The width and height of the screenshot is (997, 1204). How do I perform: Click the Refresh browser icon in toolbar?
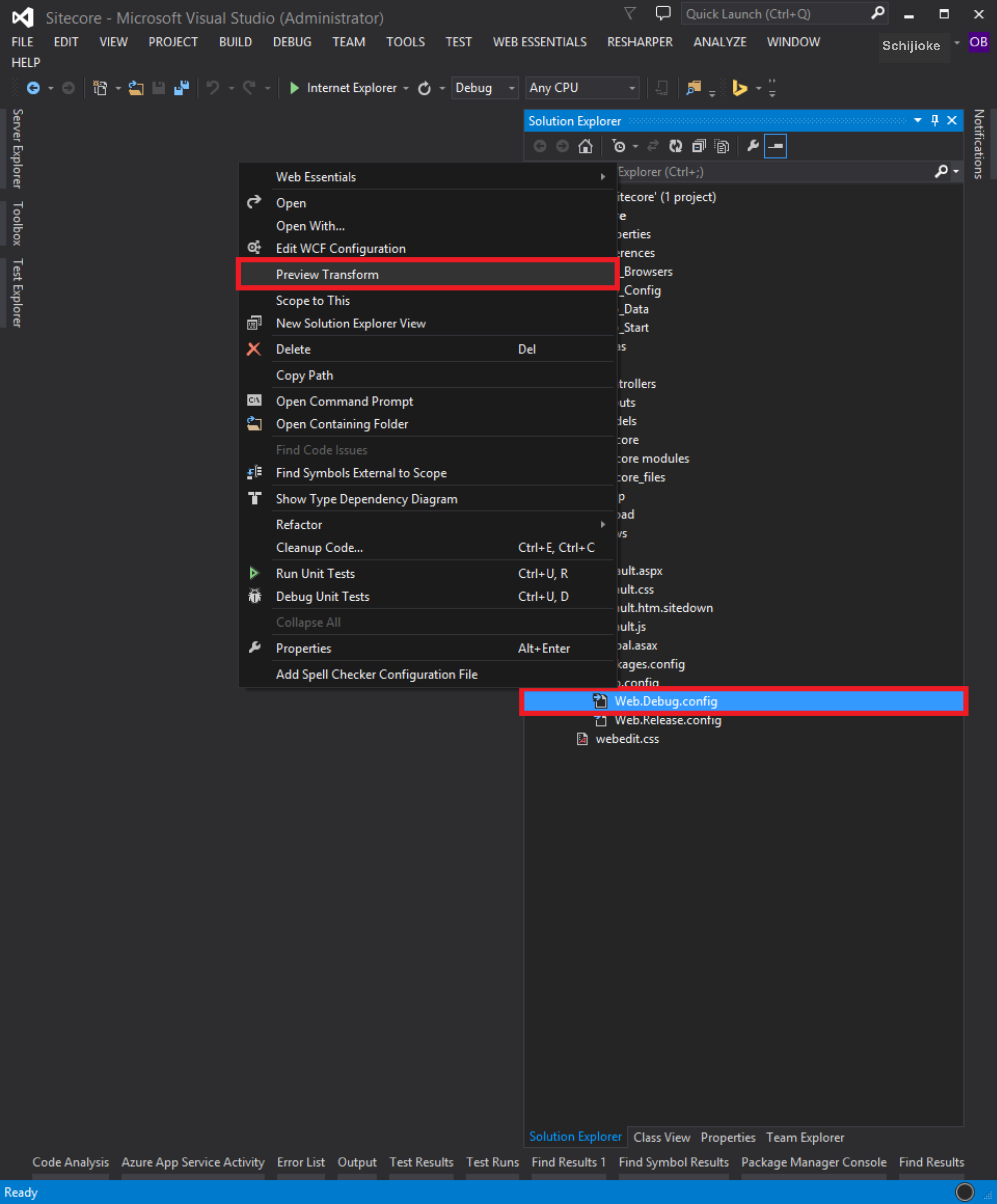[x=424, y=88]
